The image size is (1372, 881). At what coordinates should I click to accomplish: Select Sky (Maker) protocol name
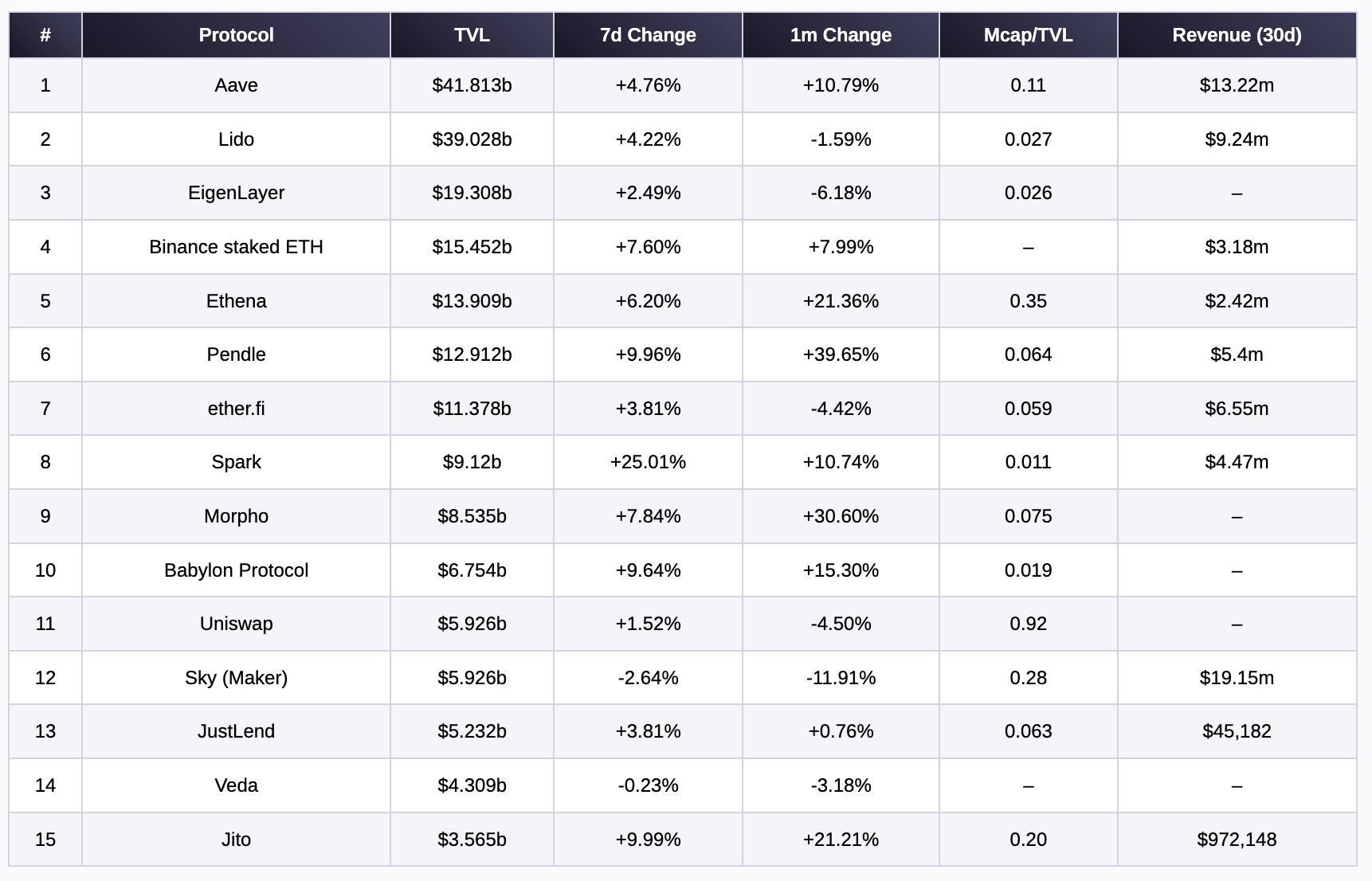[x=236, y=678]
